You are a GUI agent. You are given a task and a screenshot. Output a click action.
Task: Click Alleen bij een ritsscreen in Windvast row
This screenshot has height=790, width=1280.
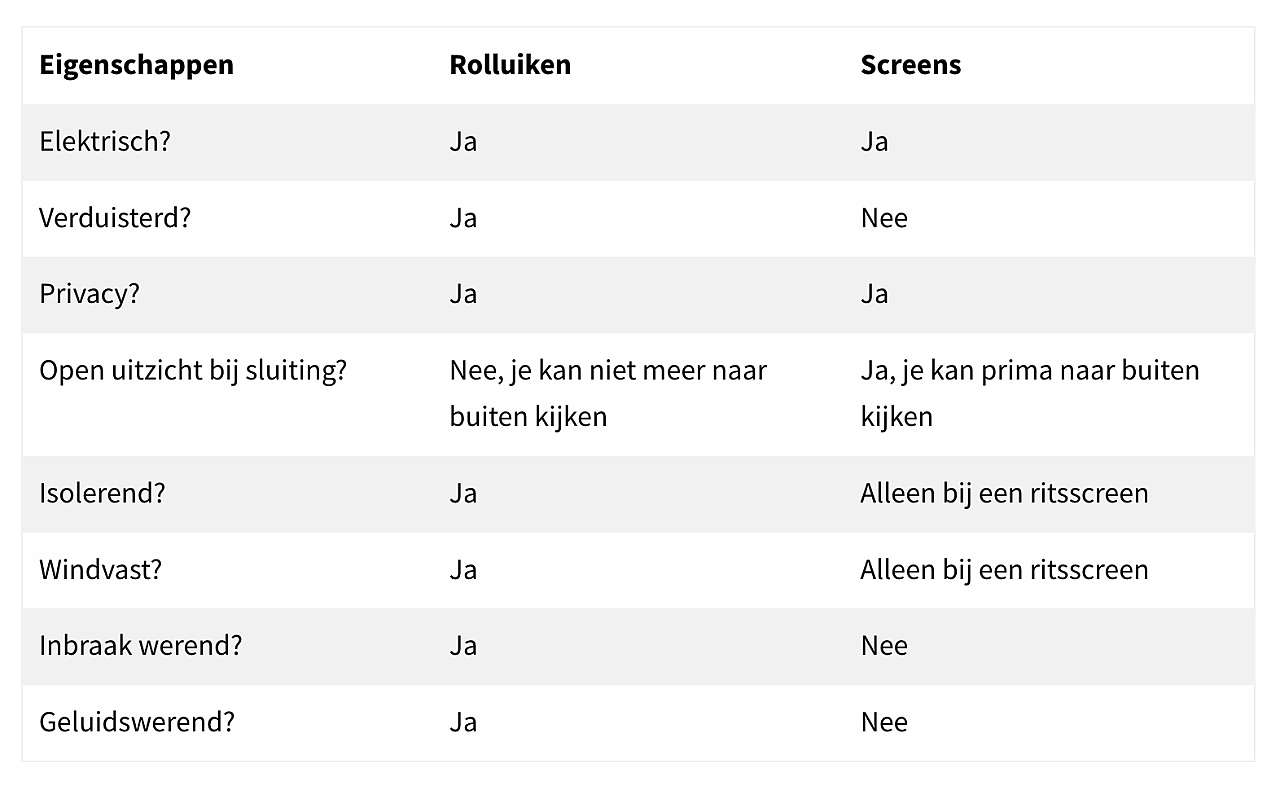1004,570
